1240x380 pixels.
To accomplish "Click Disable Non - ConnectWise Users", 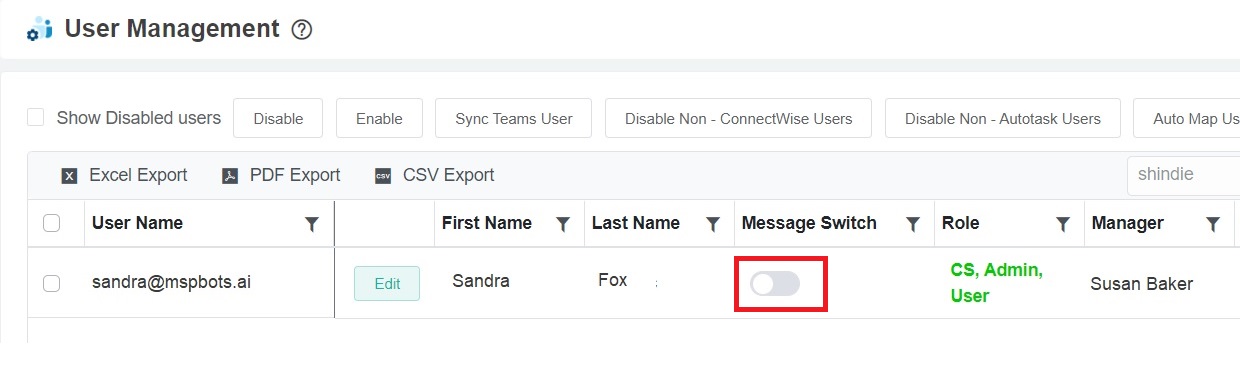I will tap(739, 118).
